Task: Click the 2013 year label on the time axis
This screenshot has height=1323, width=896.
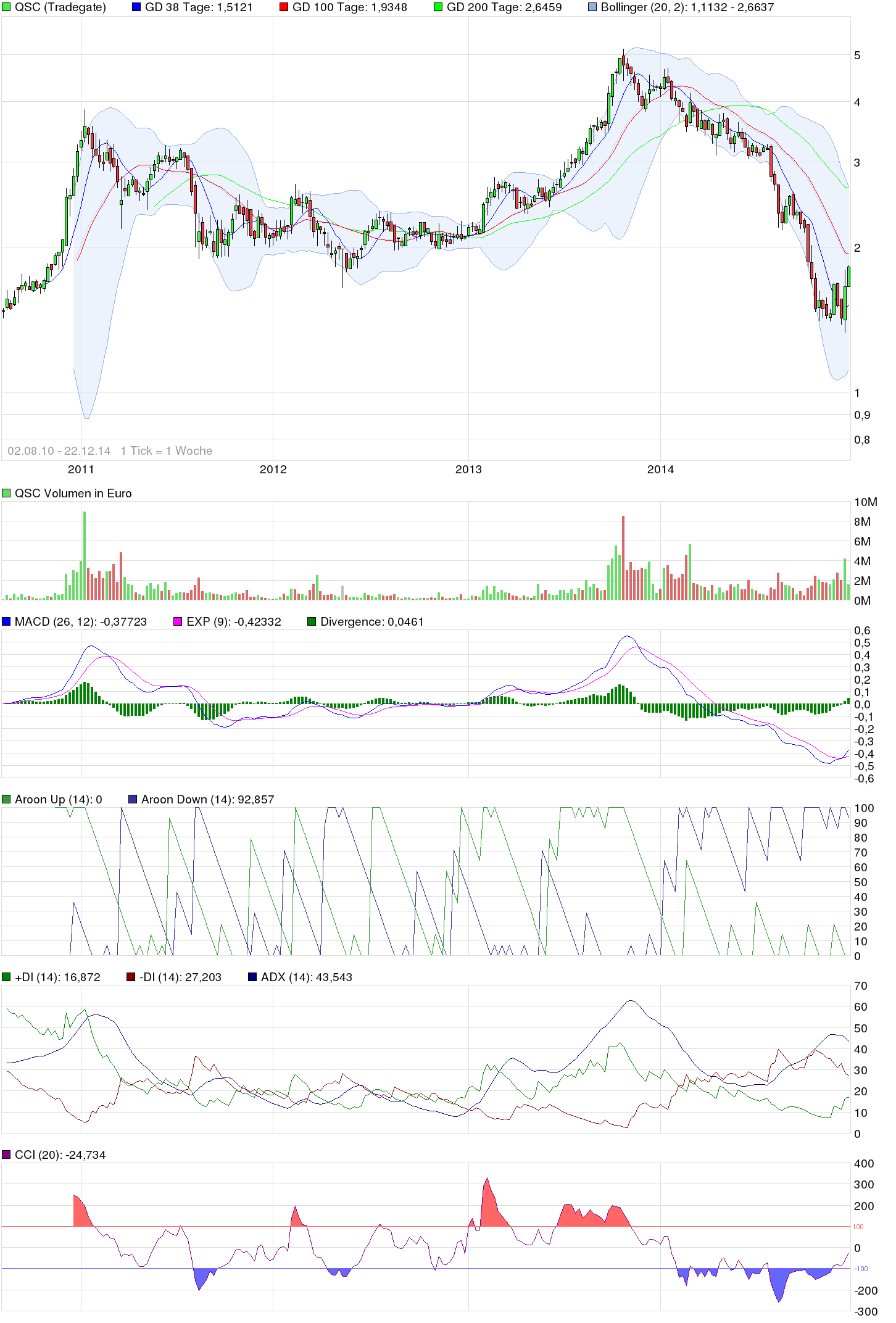Action: [x=468, y=469]
